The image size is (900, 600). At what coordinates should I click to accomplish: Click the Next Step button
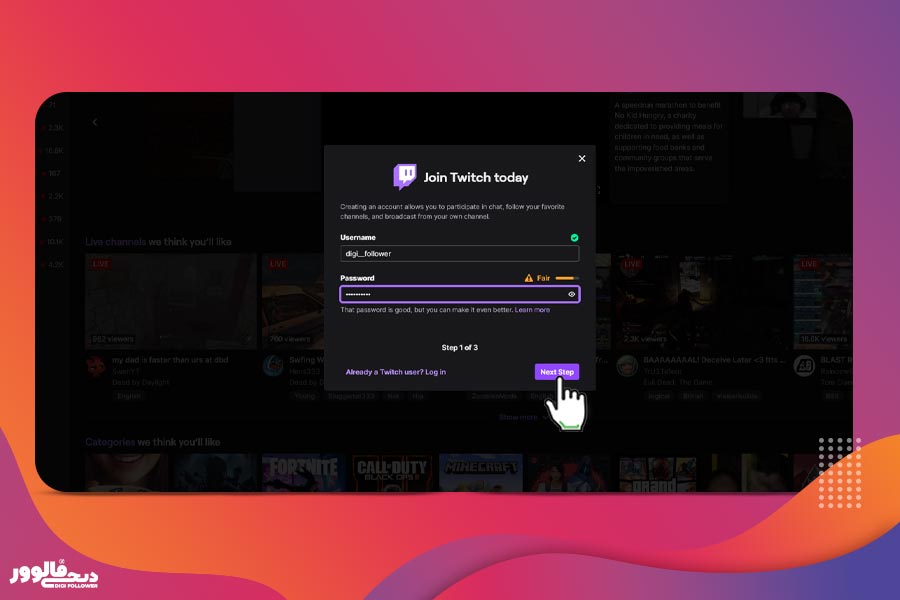pos(557,372)
